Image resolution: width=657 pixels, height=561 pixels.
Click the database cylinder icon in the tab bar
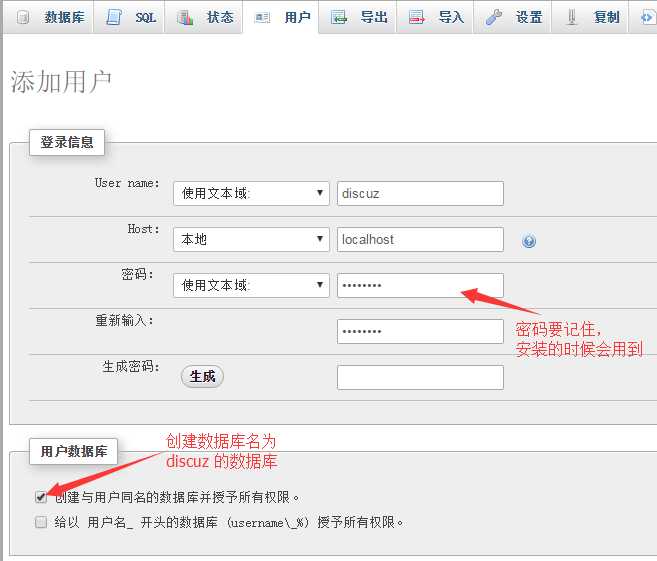pos(23,17)
